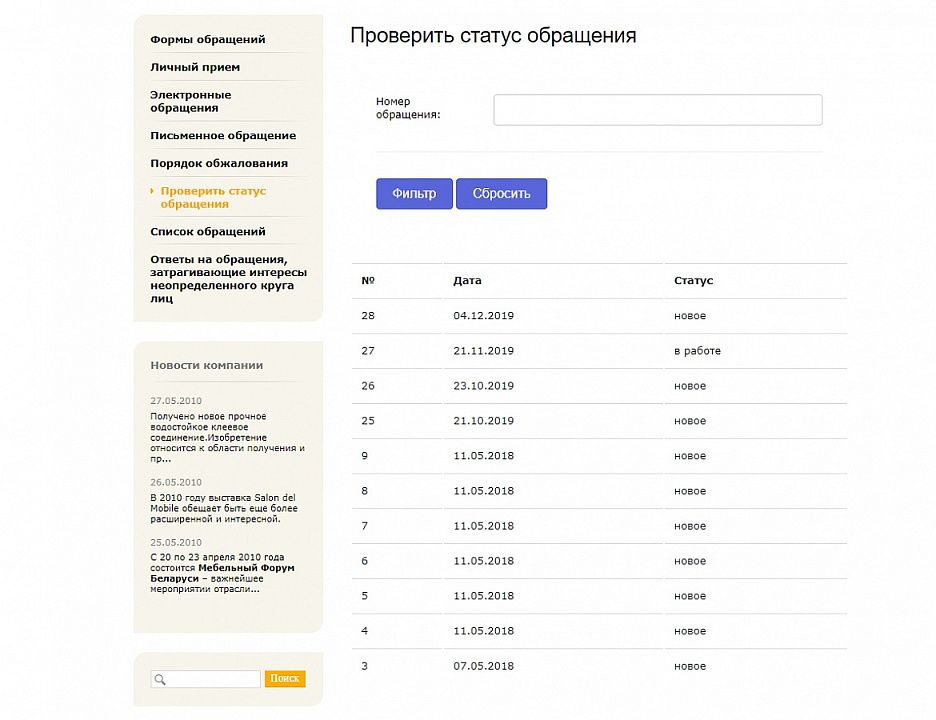Screen dimensions: 936x720
Task: Click date 23.10.2019 in table
Action: pos(484,386)
